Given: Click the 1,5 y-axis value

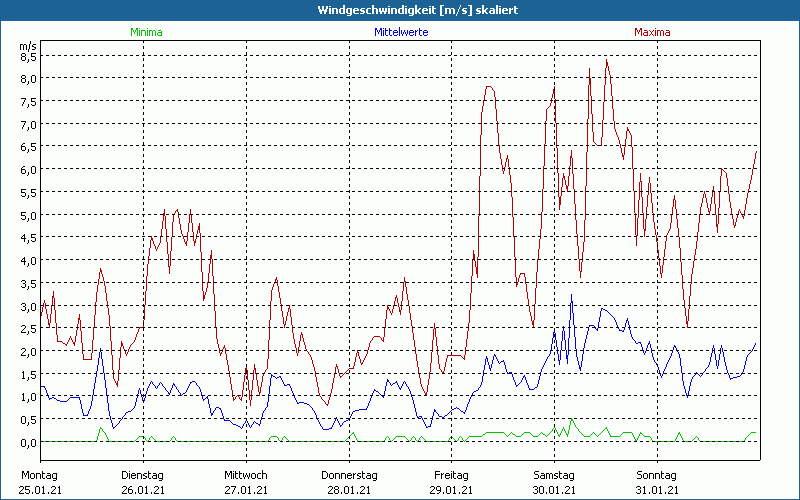Looking at the screenshot, I should (x=29, y=374).
